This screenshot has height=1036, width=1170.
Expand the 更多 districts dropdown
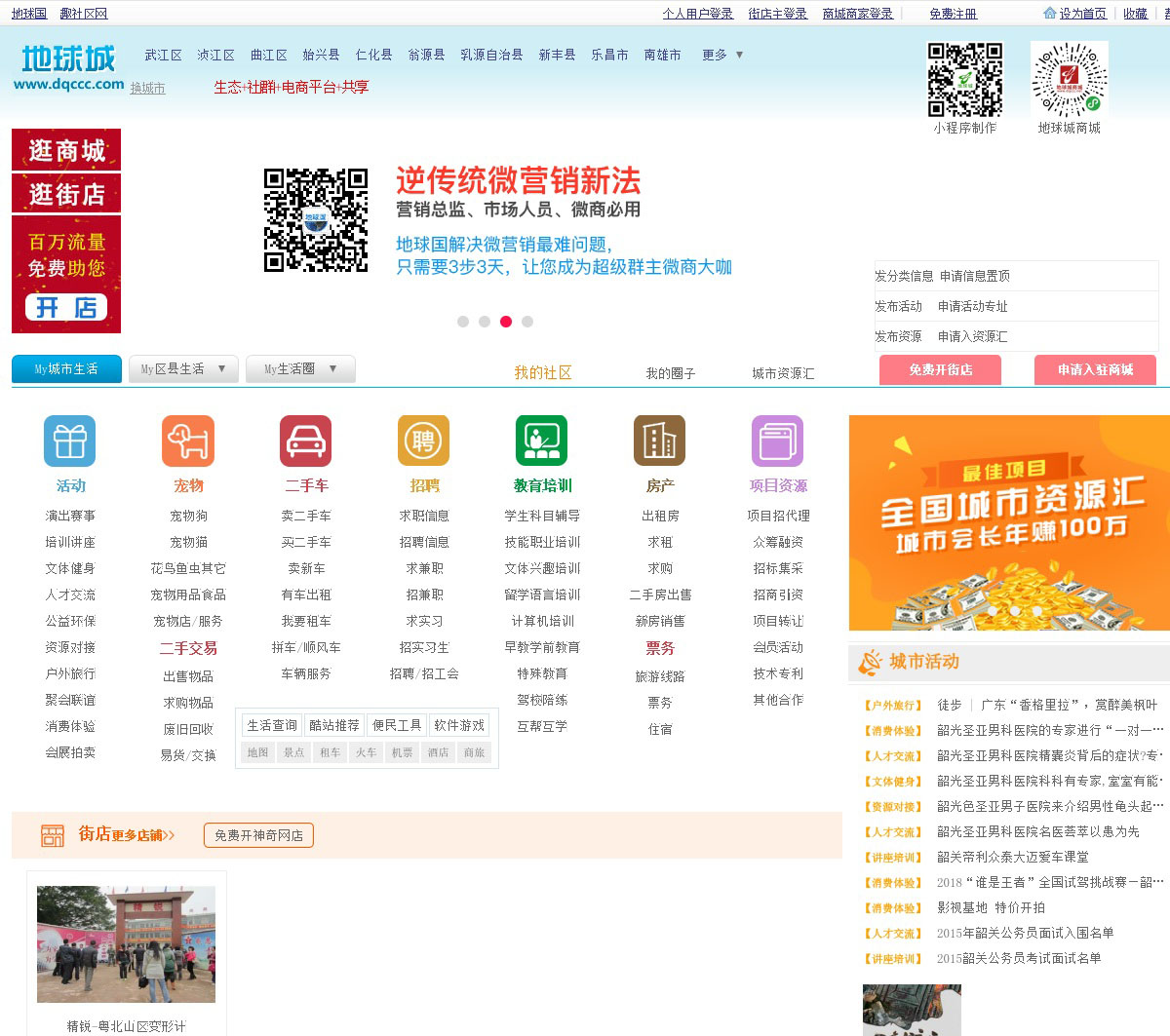pyautogui.click(x=722, y=55)
